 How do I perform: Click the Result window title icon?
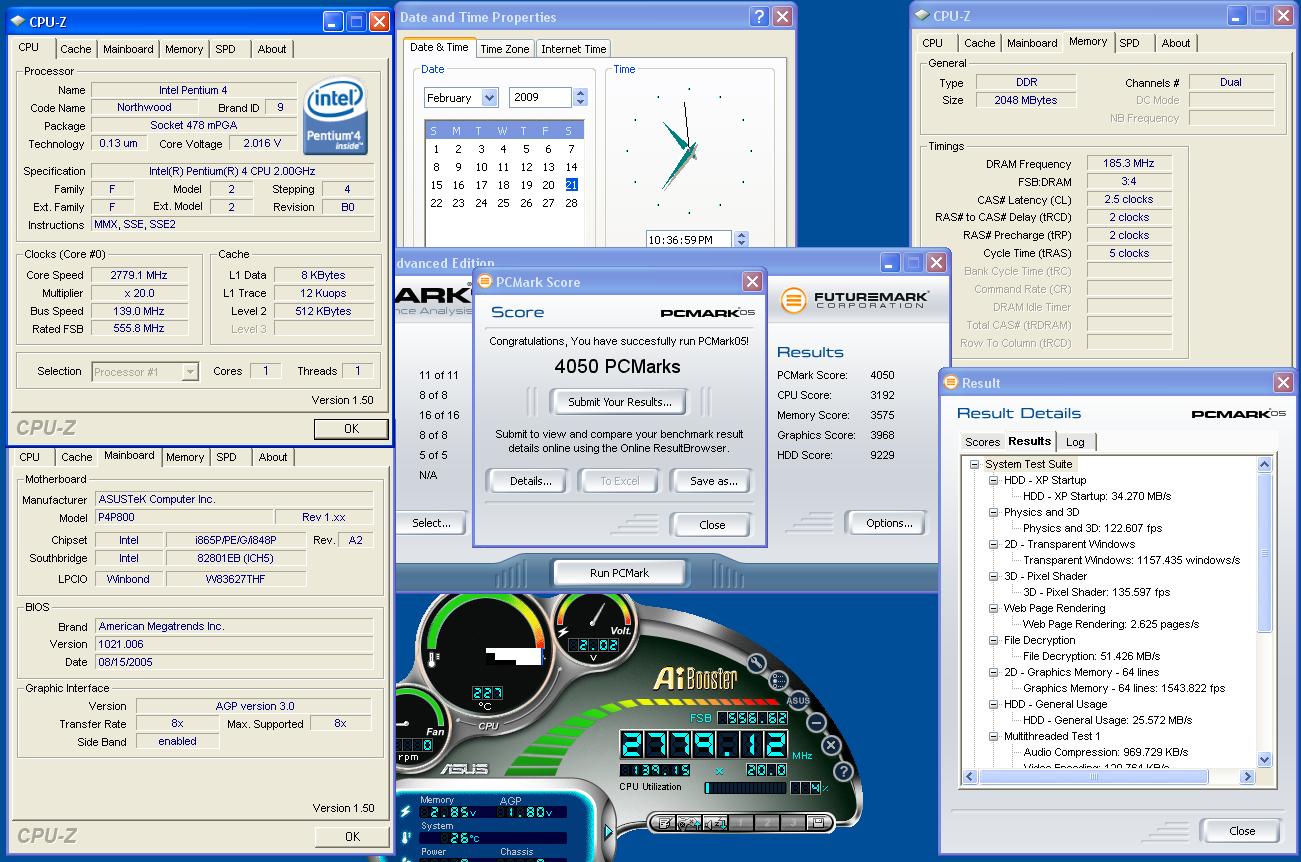tap(950, 383)
